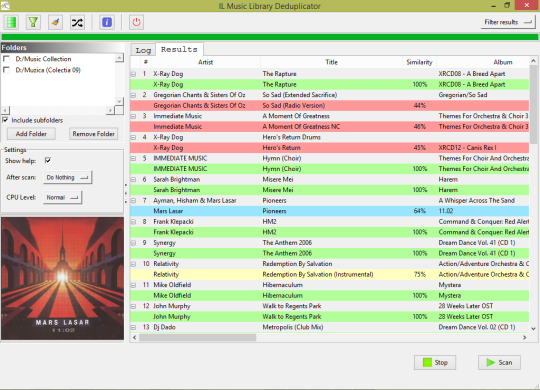Click the Scan button
The width and height of the screenshot is (540, 390).
(499, 362)
